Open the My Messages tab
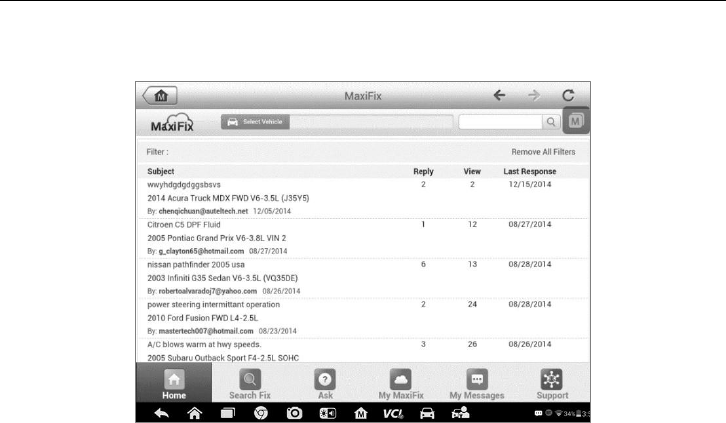Screen dimensions: 726x423 [x=477, y=383]
